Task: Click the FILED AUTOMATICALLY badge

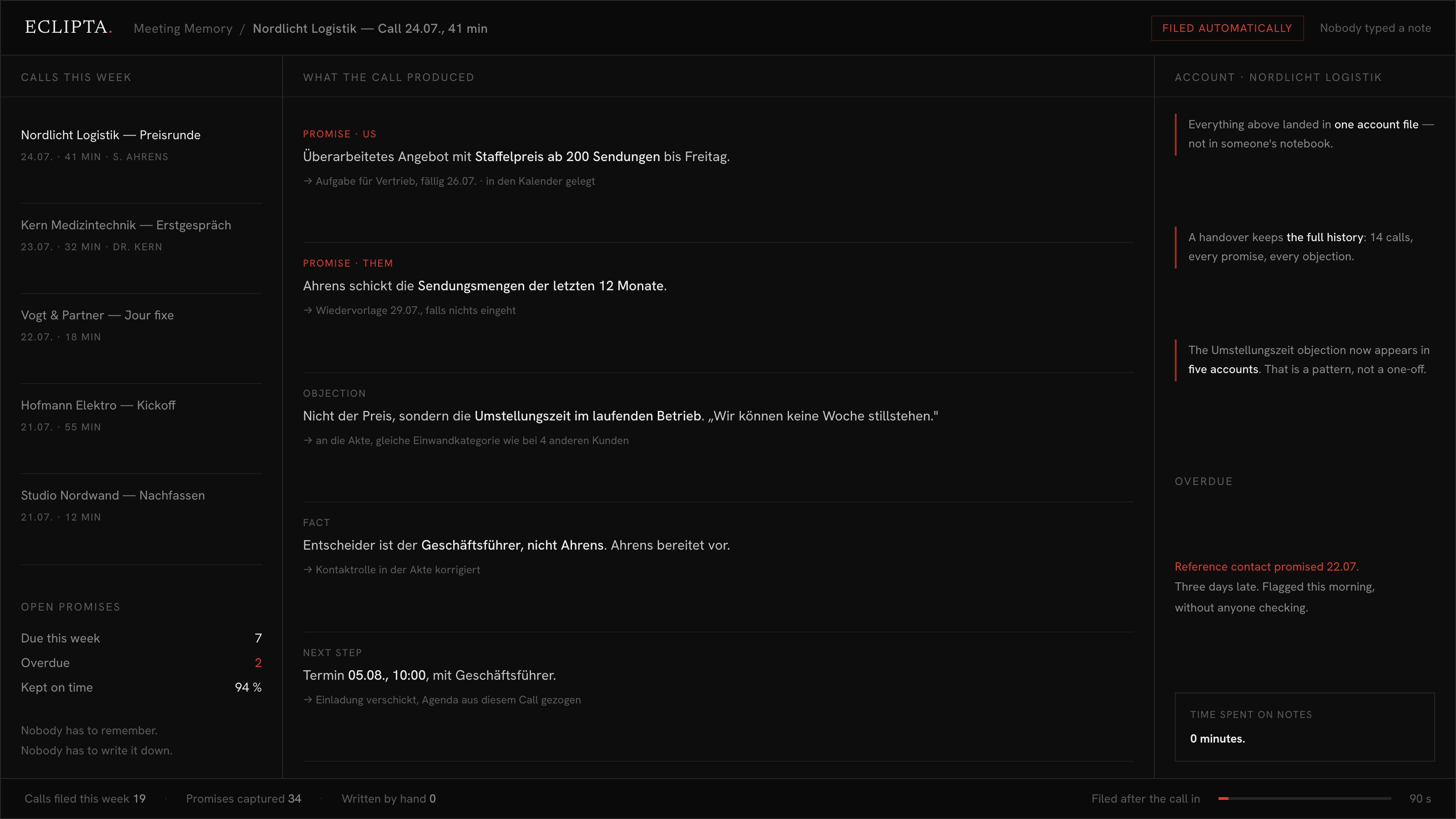Action: pyautogui.click(x=1227, y=28)
